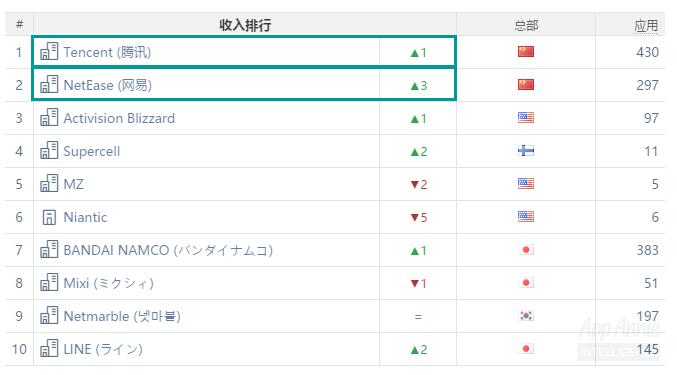Click the red down arrow for Niantic
Screen dimensions: 677x375
tap(414, 217)
